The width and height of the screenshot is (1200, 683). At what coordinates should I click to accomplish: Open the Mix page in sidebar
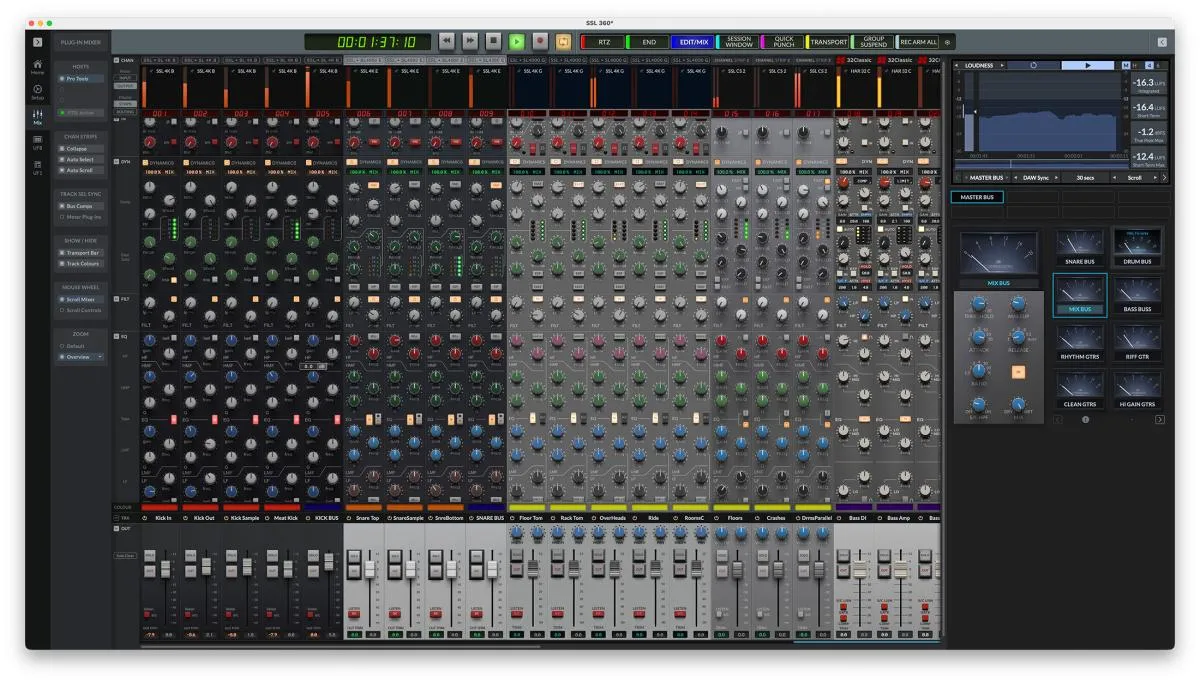(x=37, y=117)
